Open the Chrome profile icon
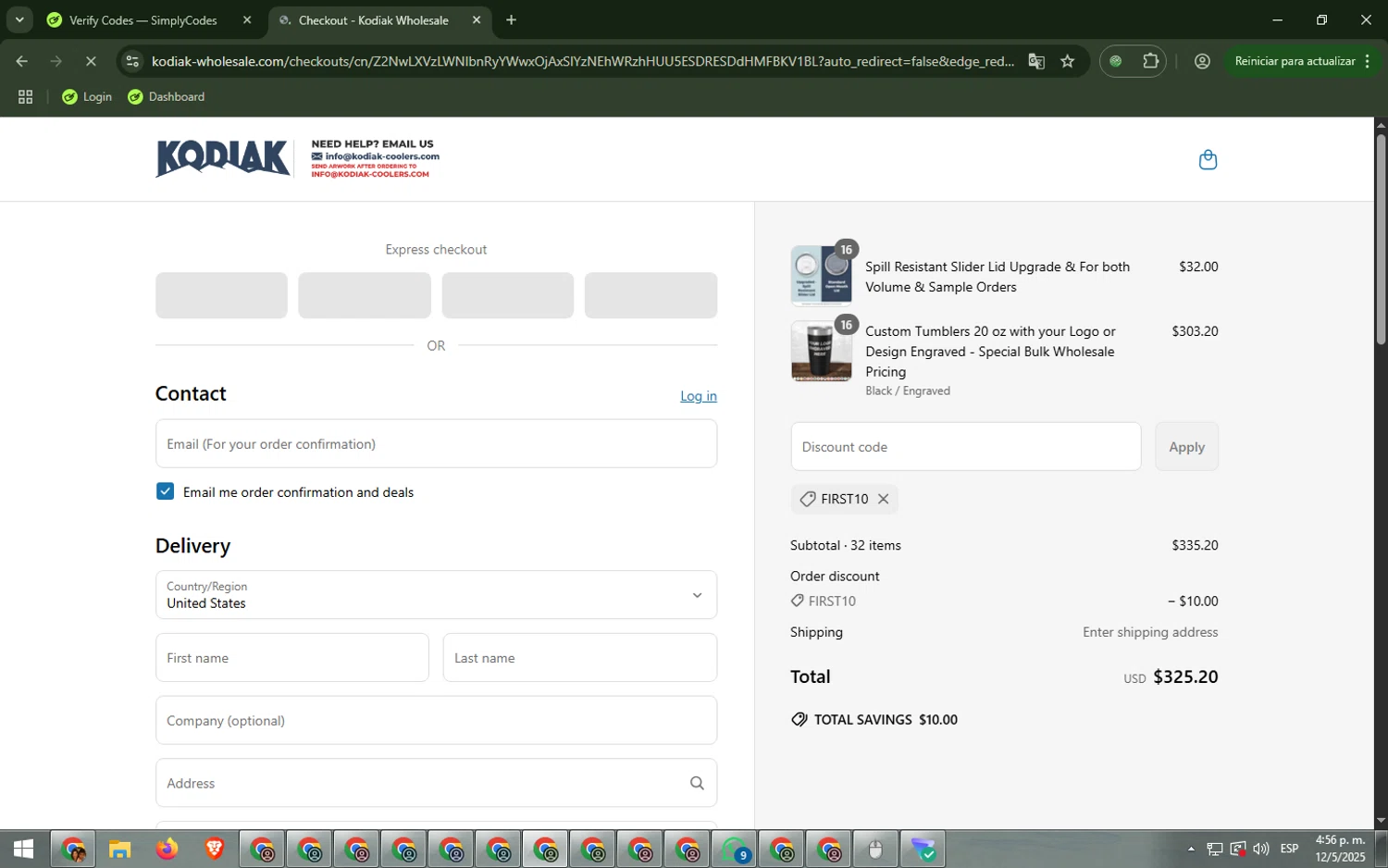The image size is (1388, 868). [x=1202, y=61]
